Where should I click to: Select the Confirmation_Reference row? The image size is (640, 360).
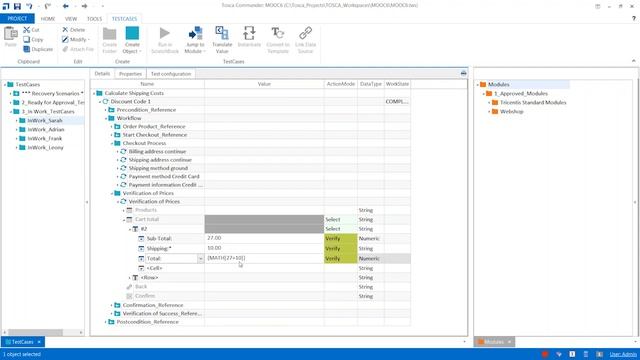(x=153, y=305)
